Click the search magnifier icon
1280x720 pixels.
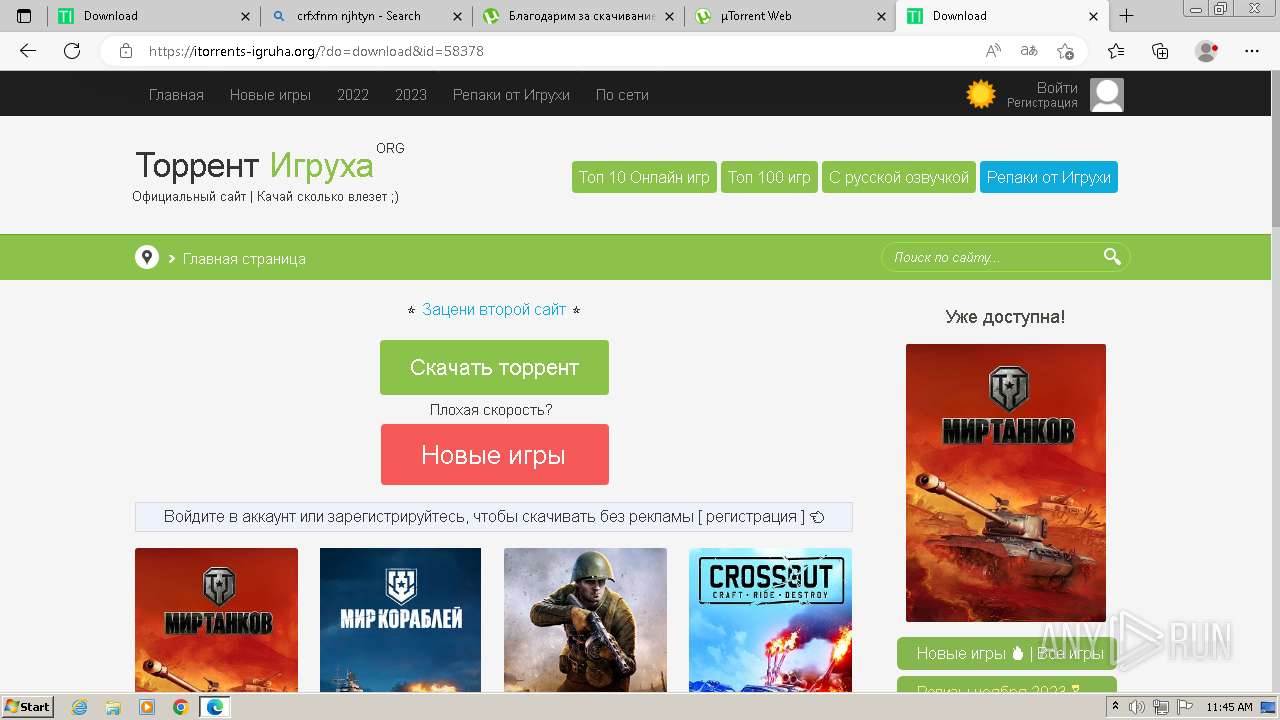(1112, 257)
